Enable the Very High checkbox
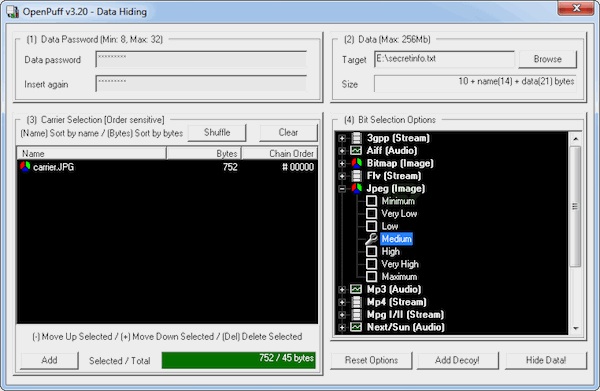This screenshot has width=600, height=391. pyautogui.click(x=371, y=264)
